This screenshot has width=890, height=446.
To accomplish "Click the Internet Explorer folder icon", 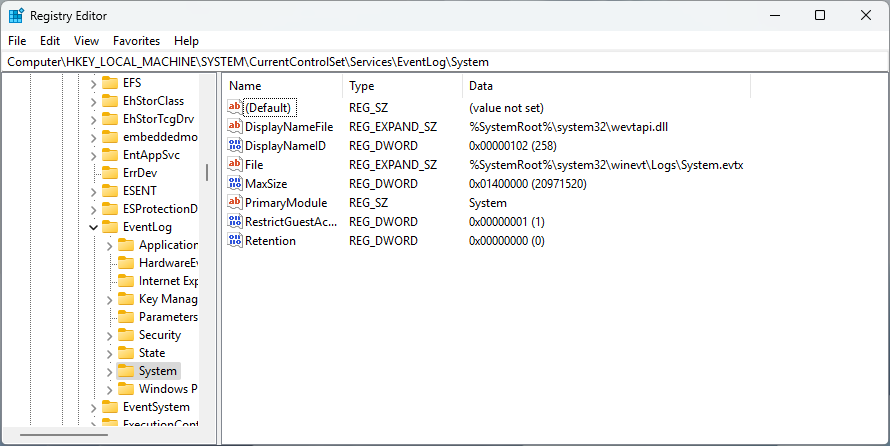I will click(x=125, y=281).
